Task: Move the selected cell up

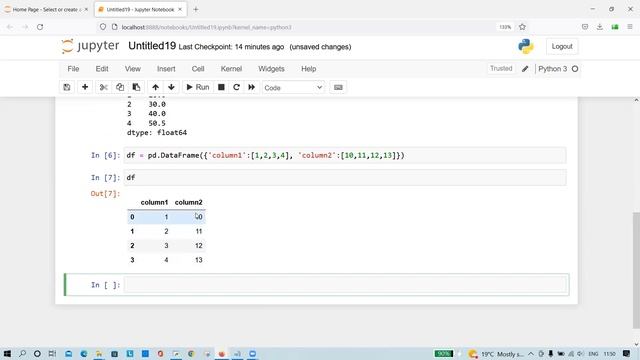Action: click(x=156, y=87)
